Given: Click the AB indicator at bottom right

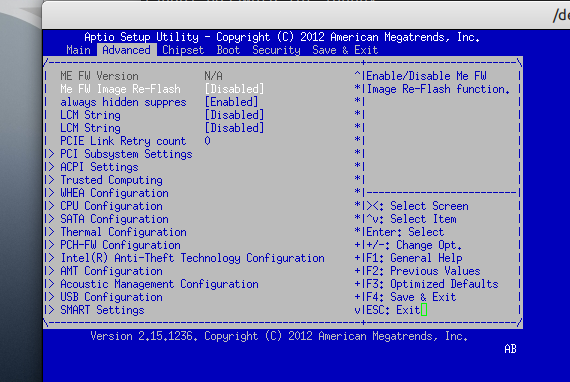Looking at the screenshot, I should [x=510, y=349].
